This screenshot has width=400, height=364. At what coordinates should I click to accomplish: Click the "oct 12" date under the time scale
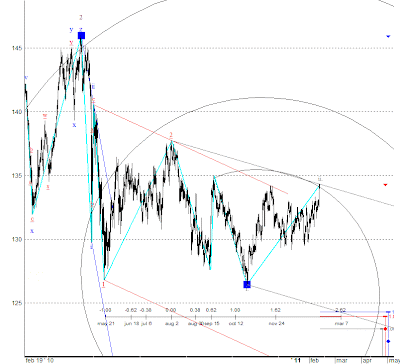pos(236,323)
